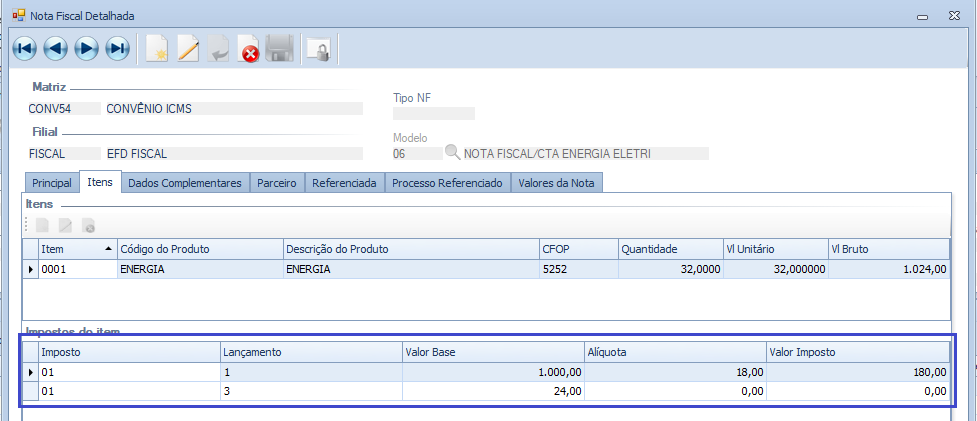Save using the floppy disk icon
The width and height of the screenshot is (977, 421).
(x=279, y=49)
